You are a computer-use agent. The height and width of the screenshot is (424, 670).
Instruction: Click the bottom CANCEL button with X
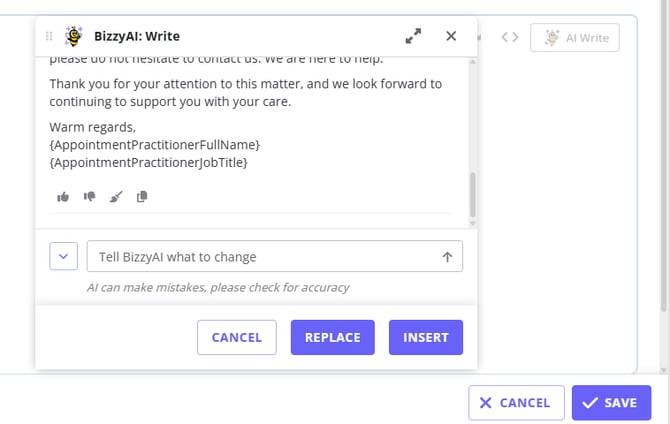[516, 403]
